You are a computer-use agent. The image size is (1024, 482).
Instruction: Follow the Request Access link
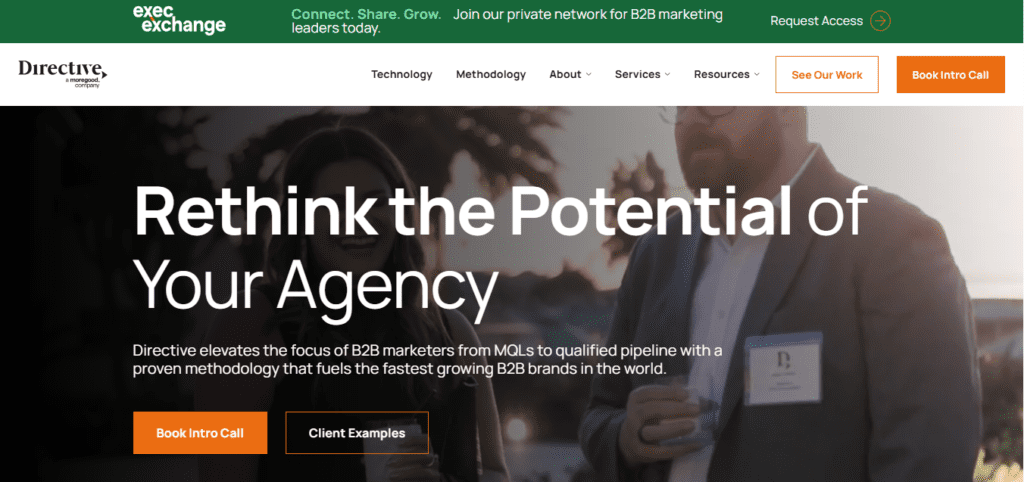tap(816, 21)
